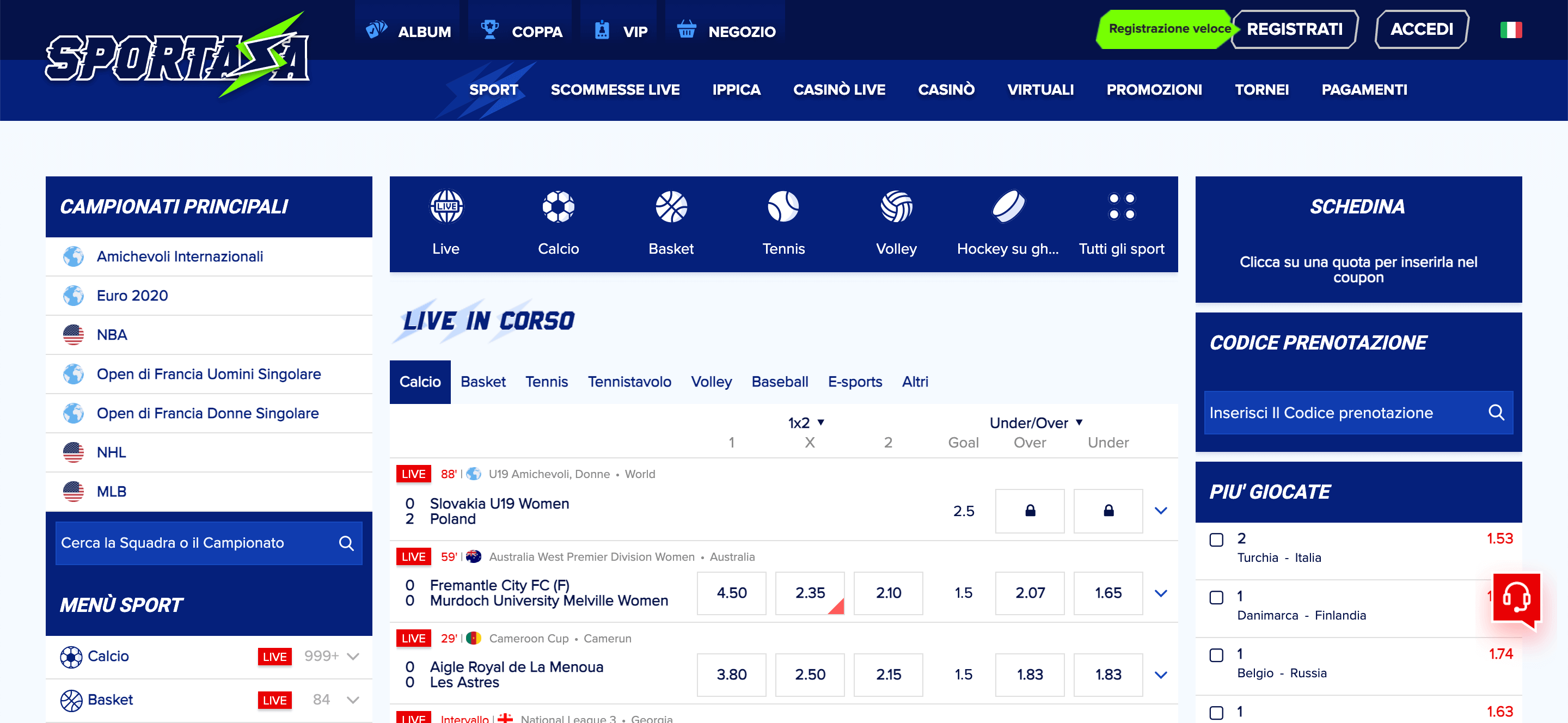Screen dimensions: 1568x723
Task: Tick the Danimarca - Finlandia checkbox
Action: [x=1216, y=598]
